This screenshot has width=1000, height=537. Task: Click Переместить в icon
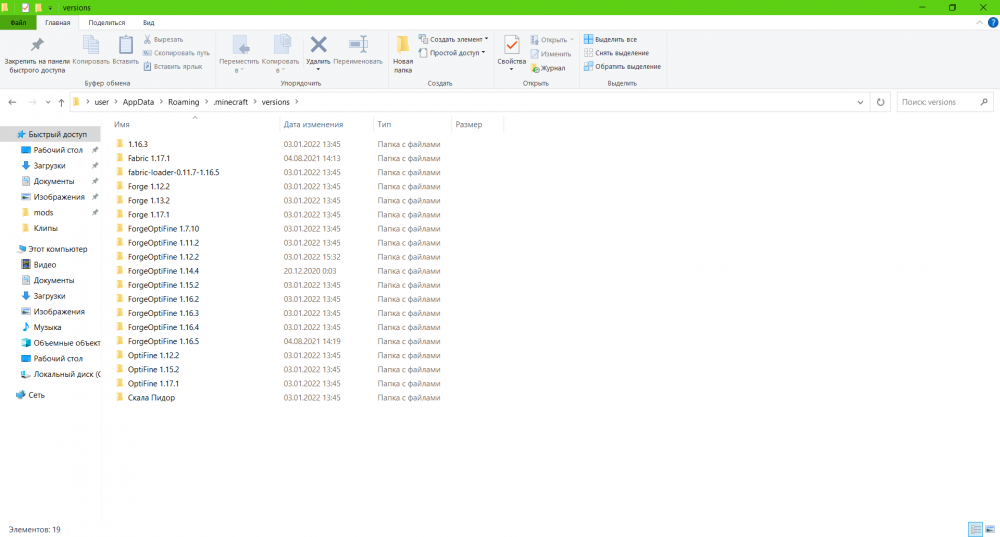(x=240, y=45)
